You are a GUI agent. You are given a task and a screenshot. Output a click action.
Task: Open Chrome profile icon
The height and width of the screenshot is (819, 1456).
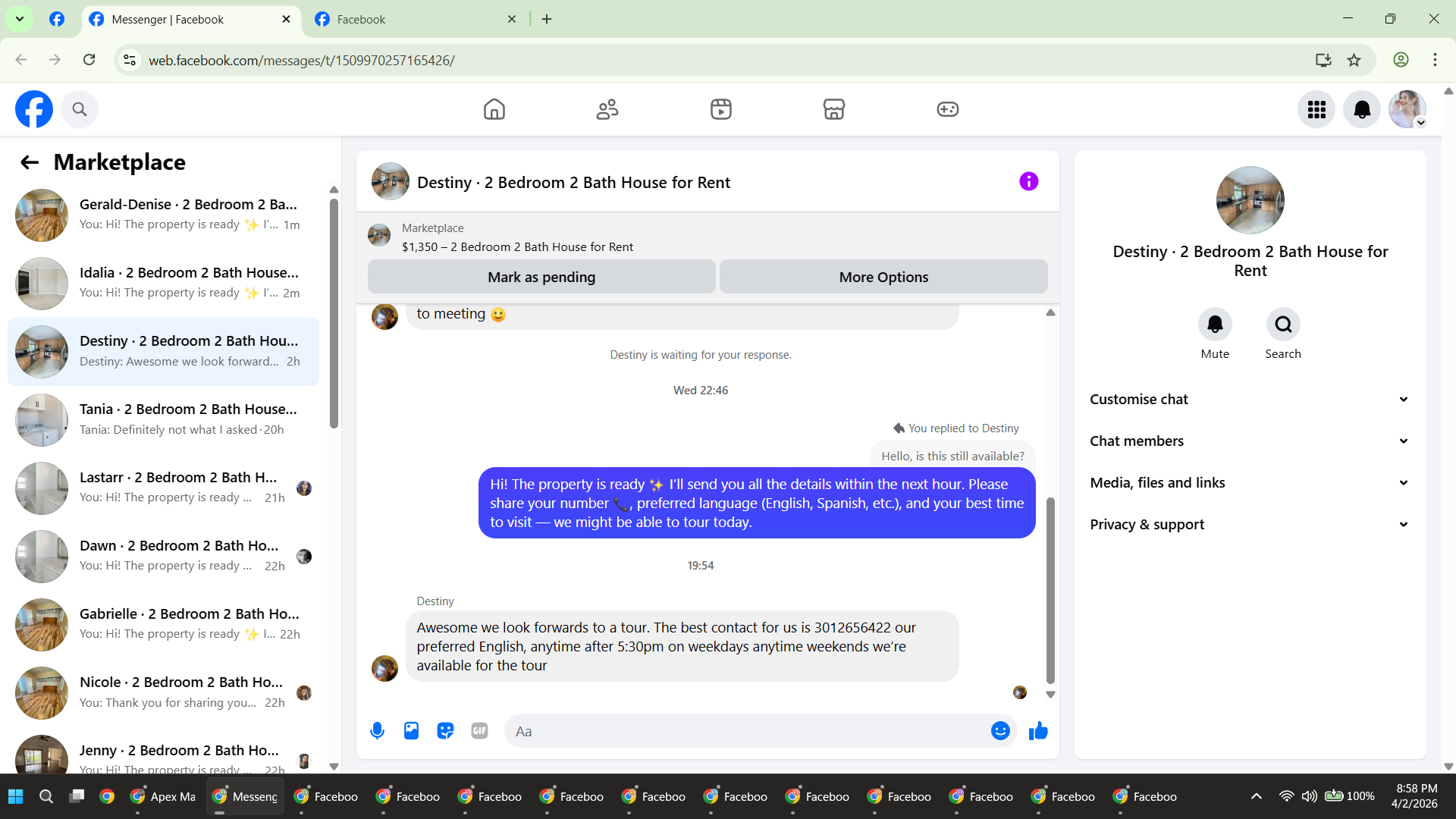tap(1401, 60)
